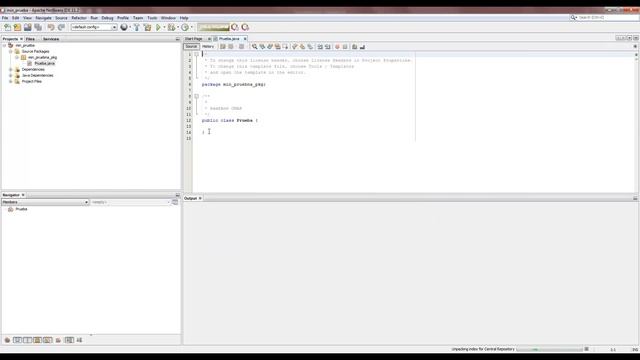This screenshot has height=360, width=640.
Task: Toggle Show Inherited Members in Navigator
Action: [x=7, y=340]
